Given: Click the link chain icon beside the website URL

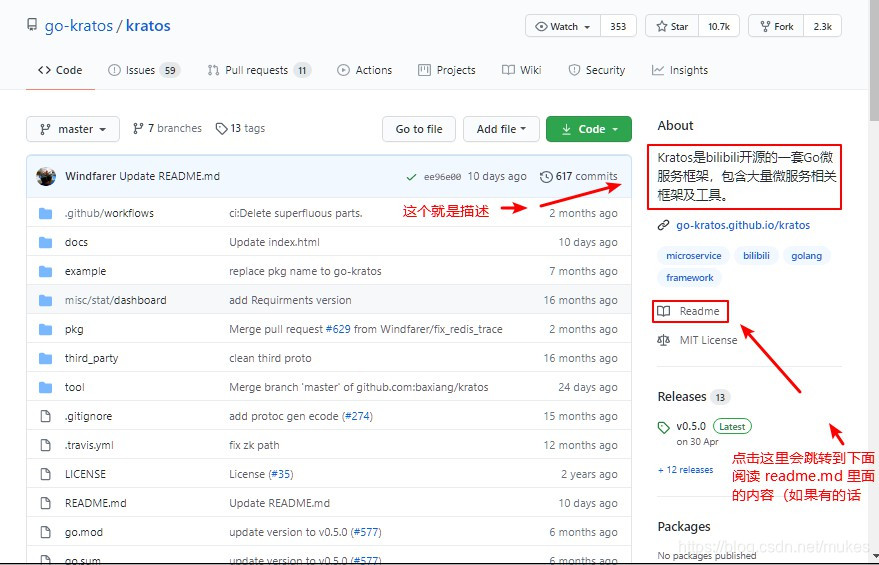Looking at the screenshot, I should point(664,225).
